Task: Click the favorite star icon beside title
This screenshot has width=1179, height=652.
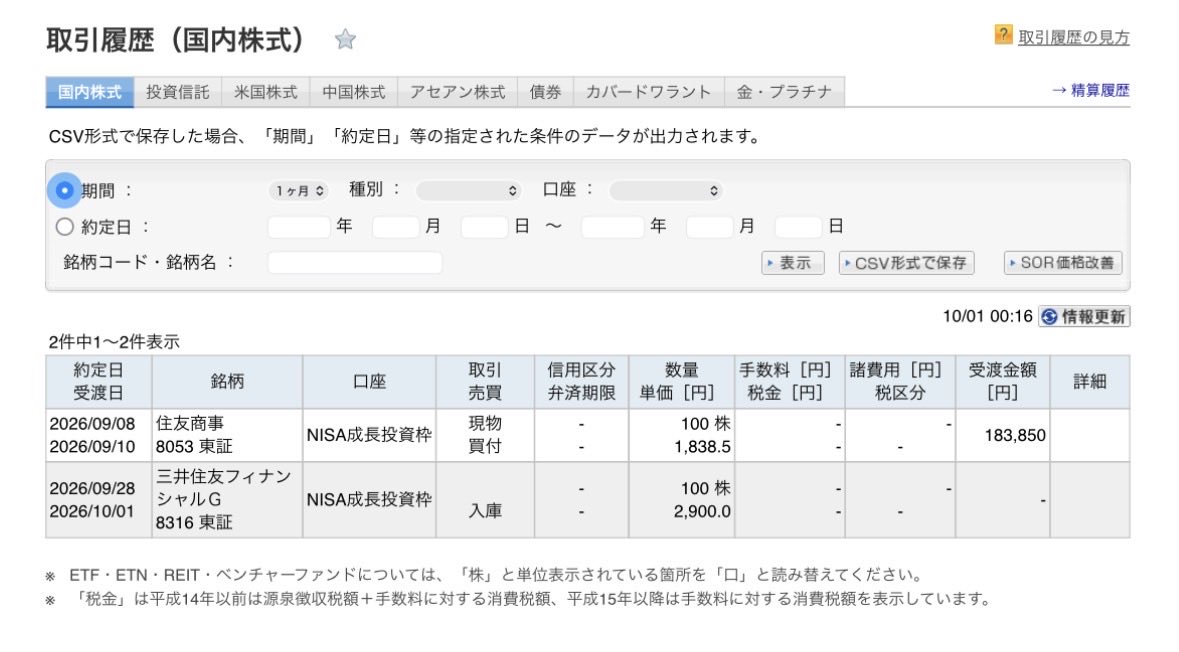Action: coord(345,38)
